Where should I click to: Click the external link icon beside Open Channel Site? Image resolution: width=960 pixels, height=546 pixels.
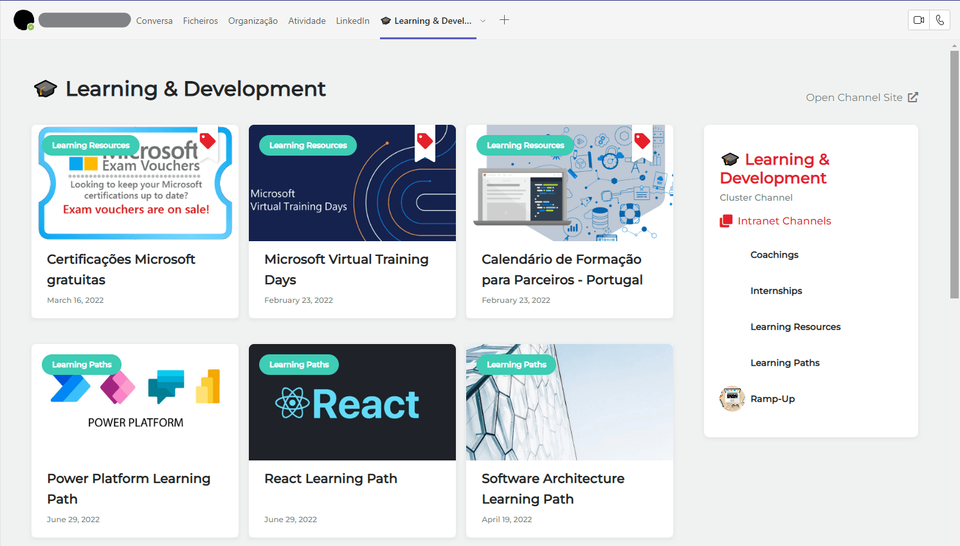(913, 97)
